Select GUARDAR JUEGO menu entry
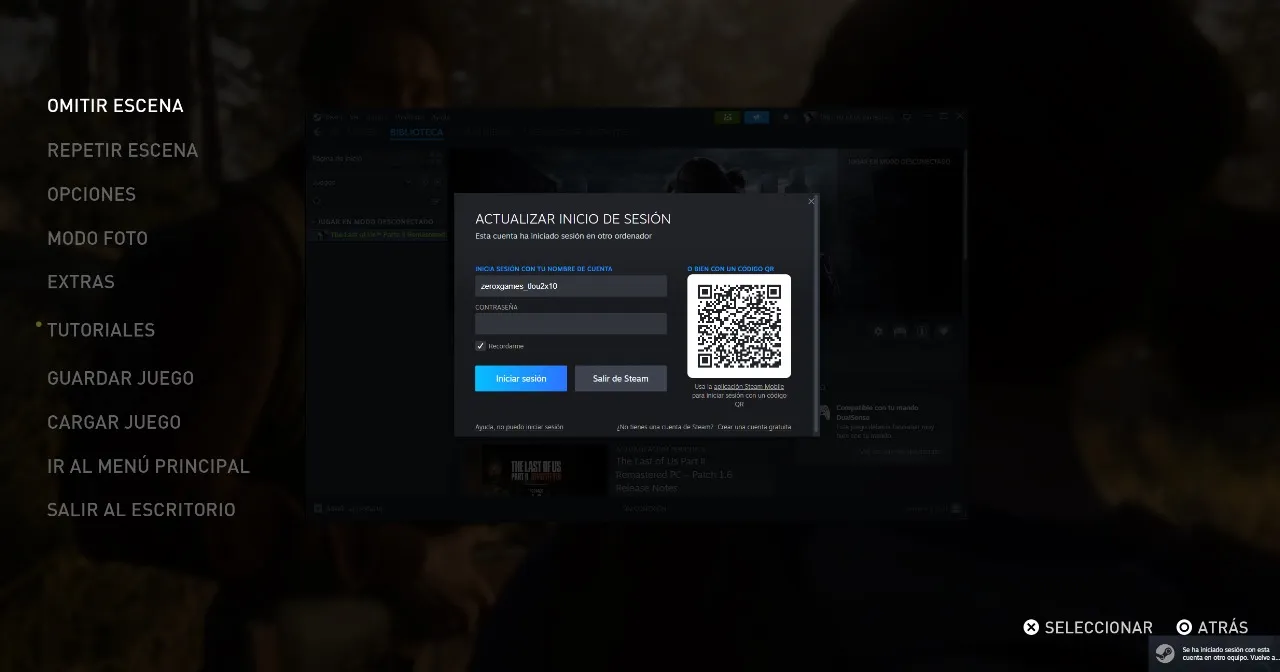Screen dimensions: 1280x672 [120, 378]
